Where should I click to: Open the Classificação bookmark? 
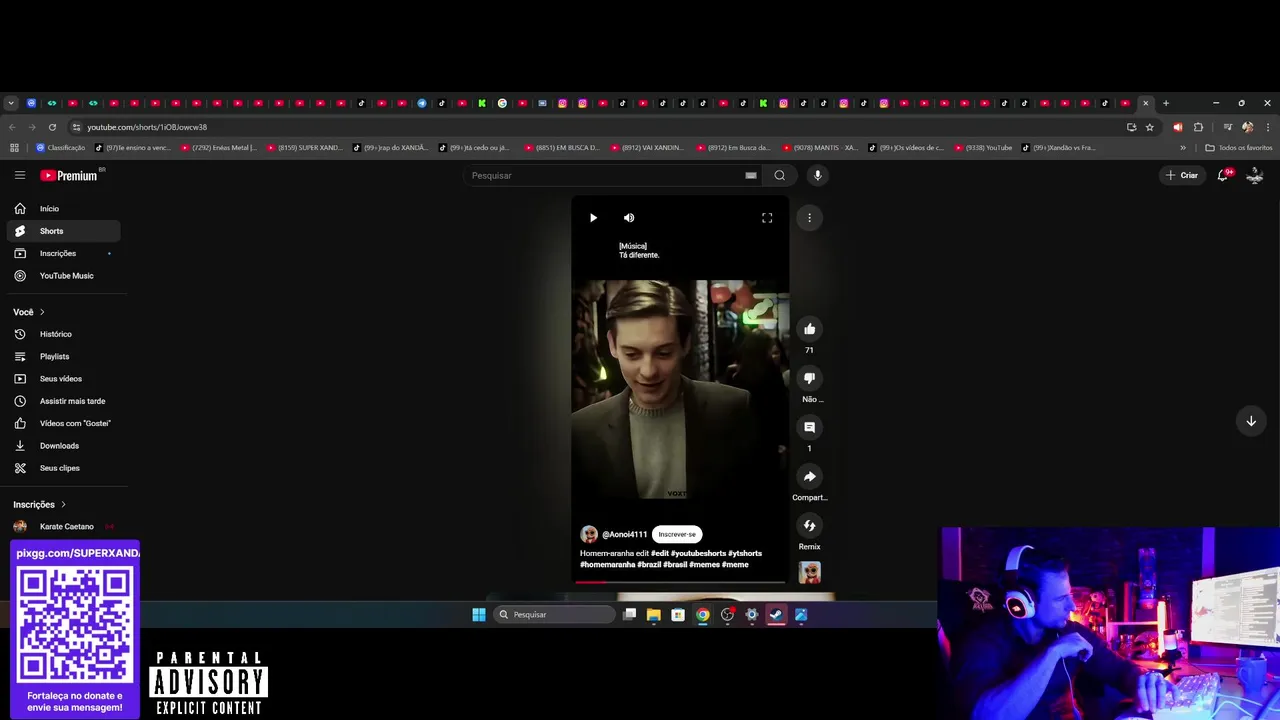coord(61,147)
